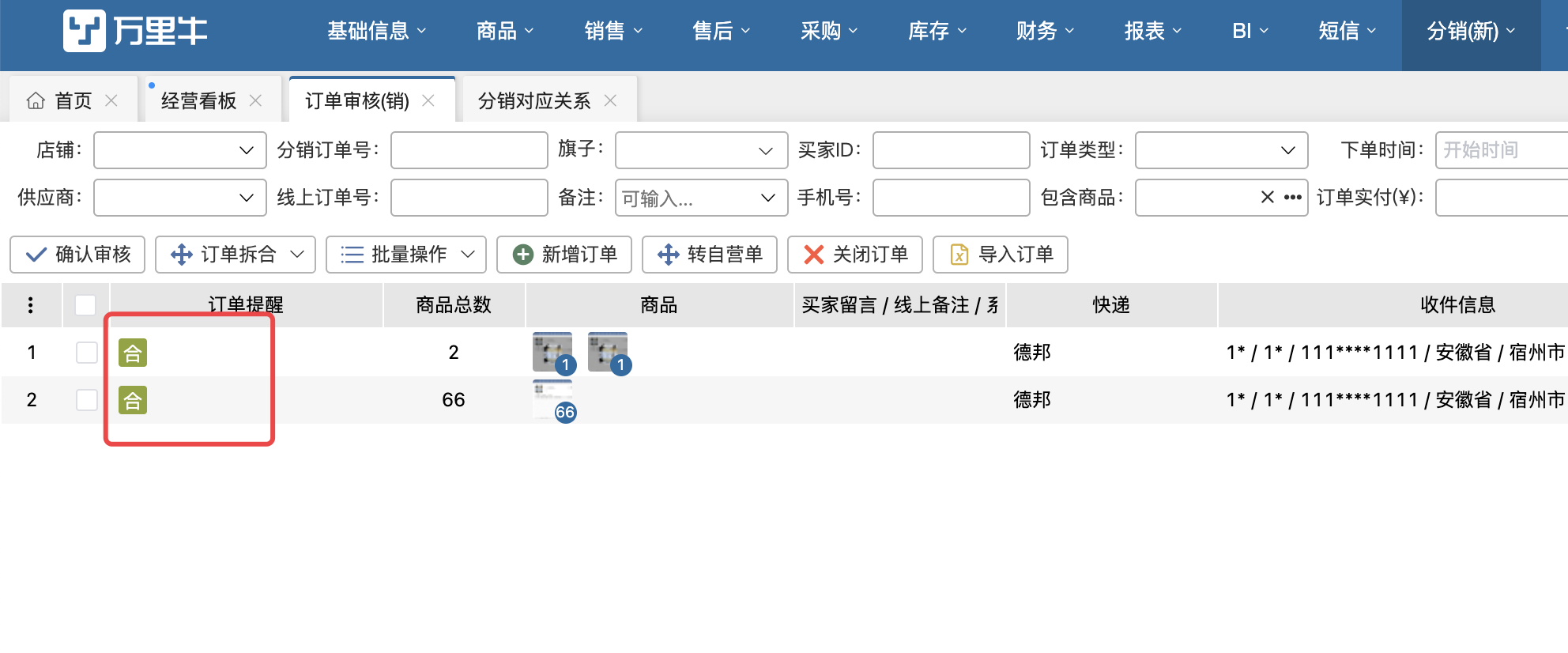Focus the 手机号 input field

coord(952,198)
